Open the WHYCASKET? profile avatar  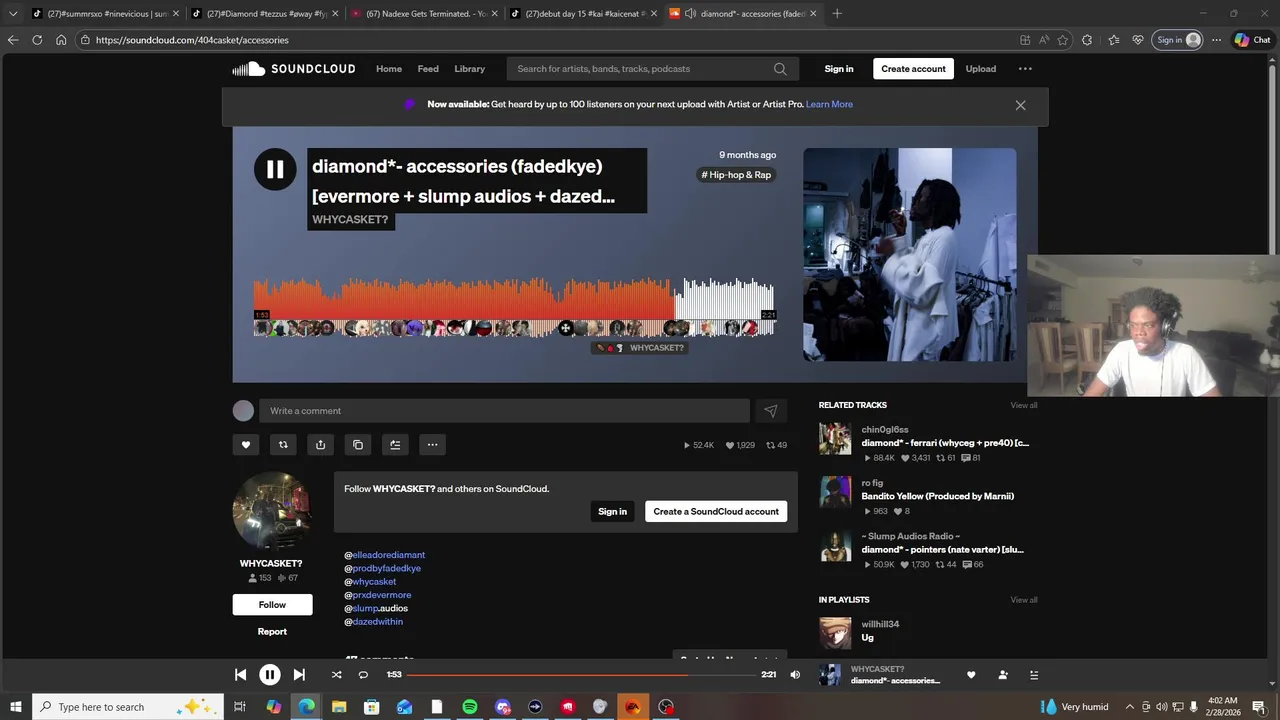(x=272, y=511)
